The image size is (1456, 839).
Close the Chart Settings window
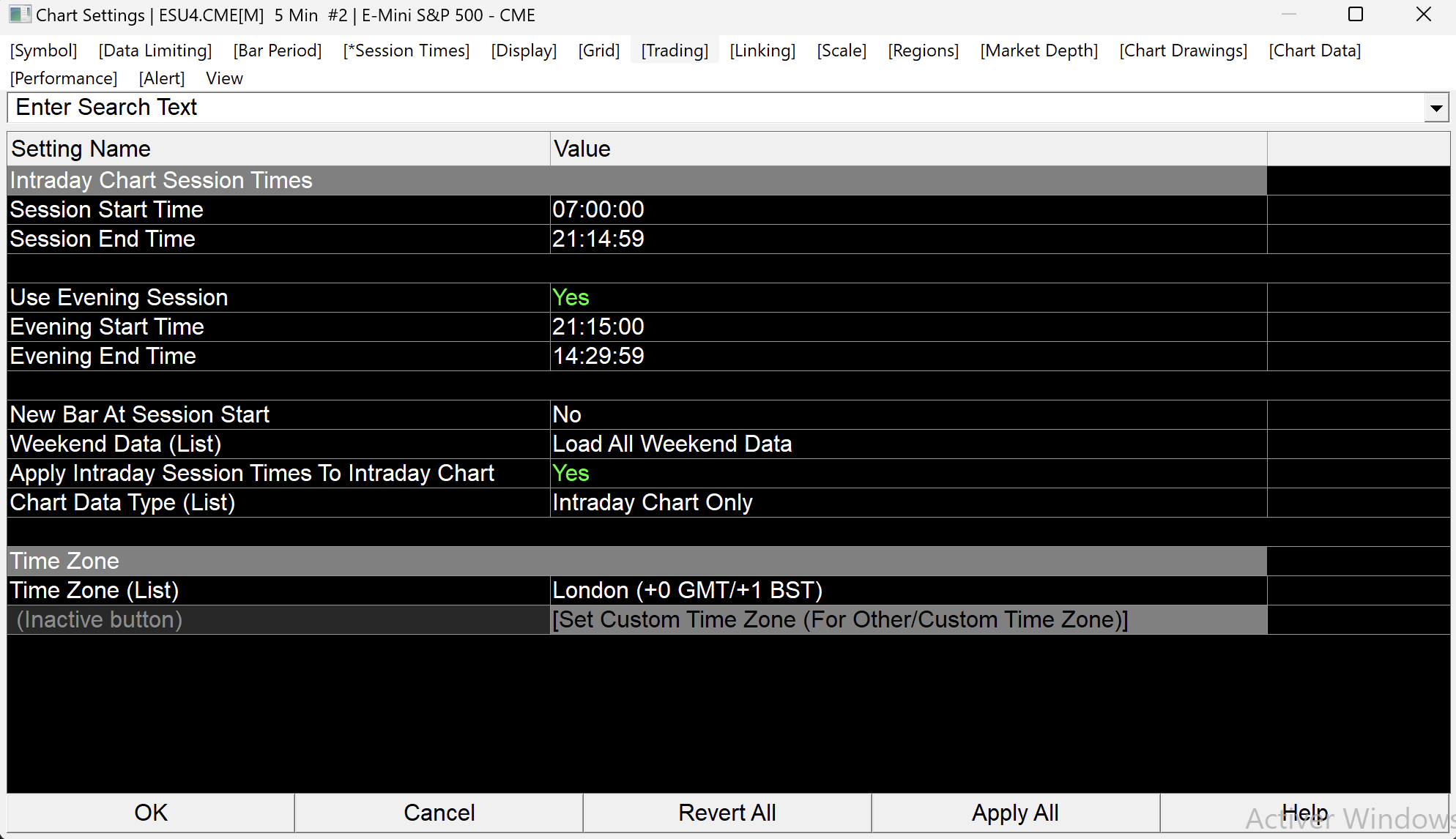(1423, 15)
